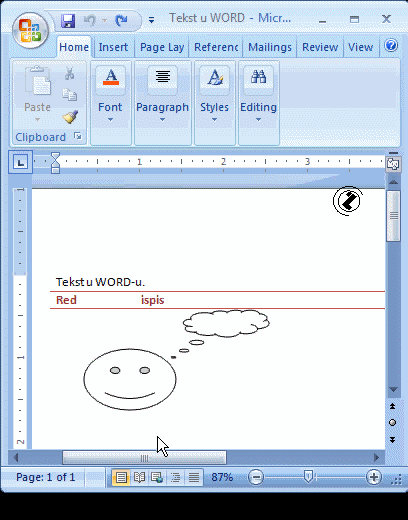Click the Copy icon in Clipboard group

(x=70, y=95)
